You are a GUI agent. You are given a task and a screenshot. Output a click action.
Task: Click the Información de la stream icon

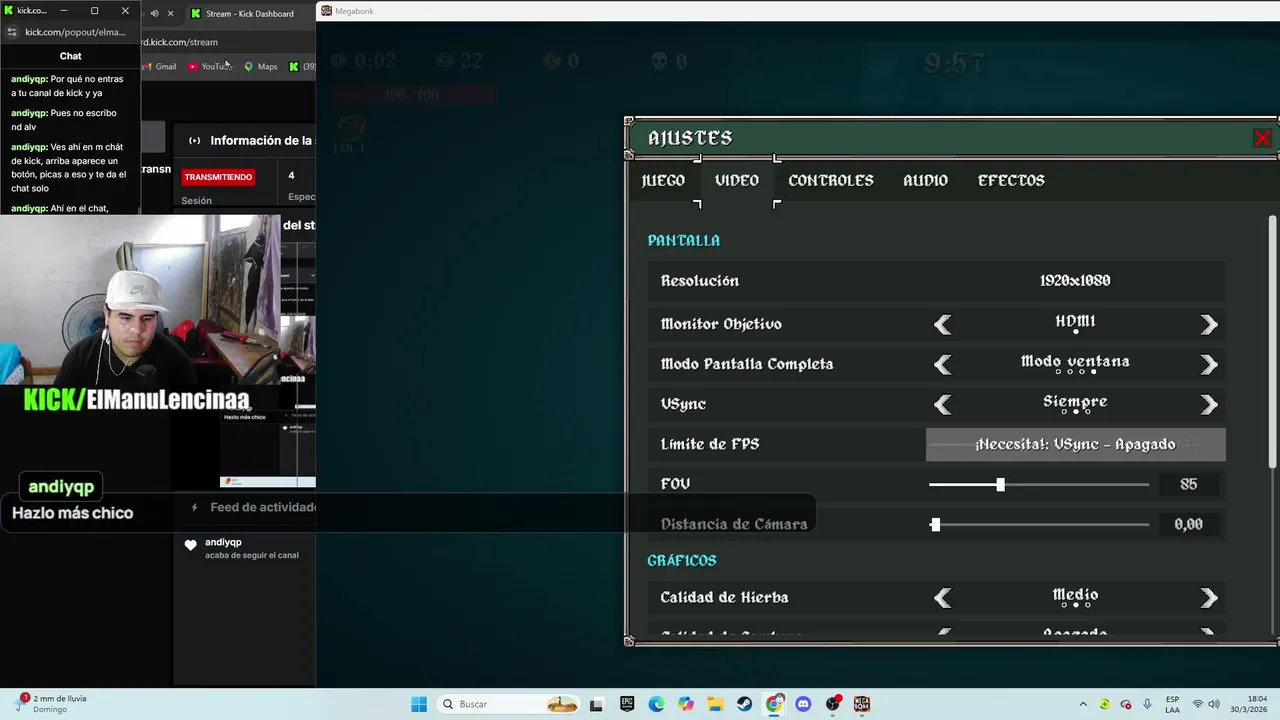pyautogui.click(x=194, y=141)
